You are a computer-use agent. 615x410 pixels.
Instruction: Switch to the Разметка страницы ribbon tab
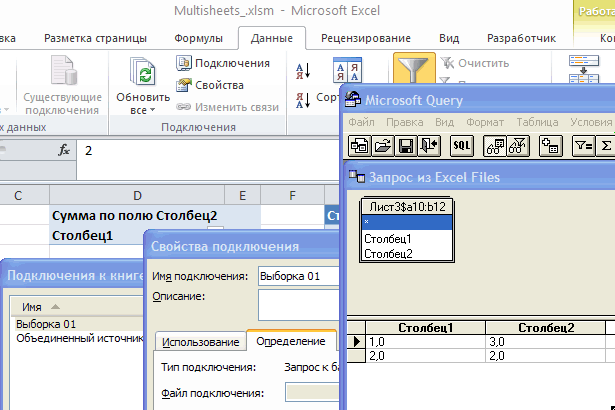[95, 38]
